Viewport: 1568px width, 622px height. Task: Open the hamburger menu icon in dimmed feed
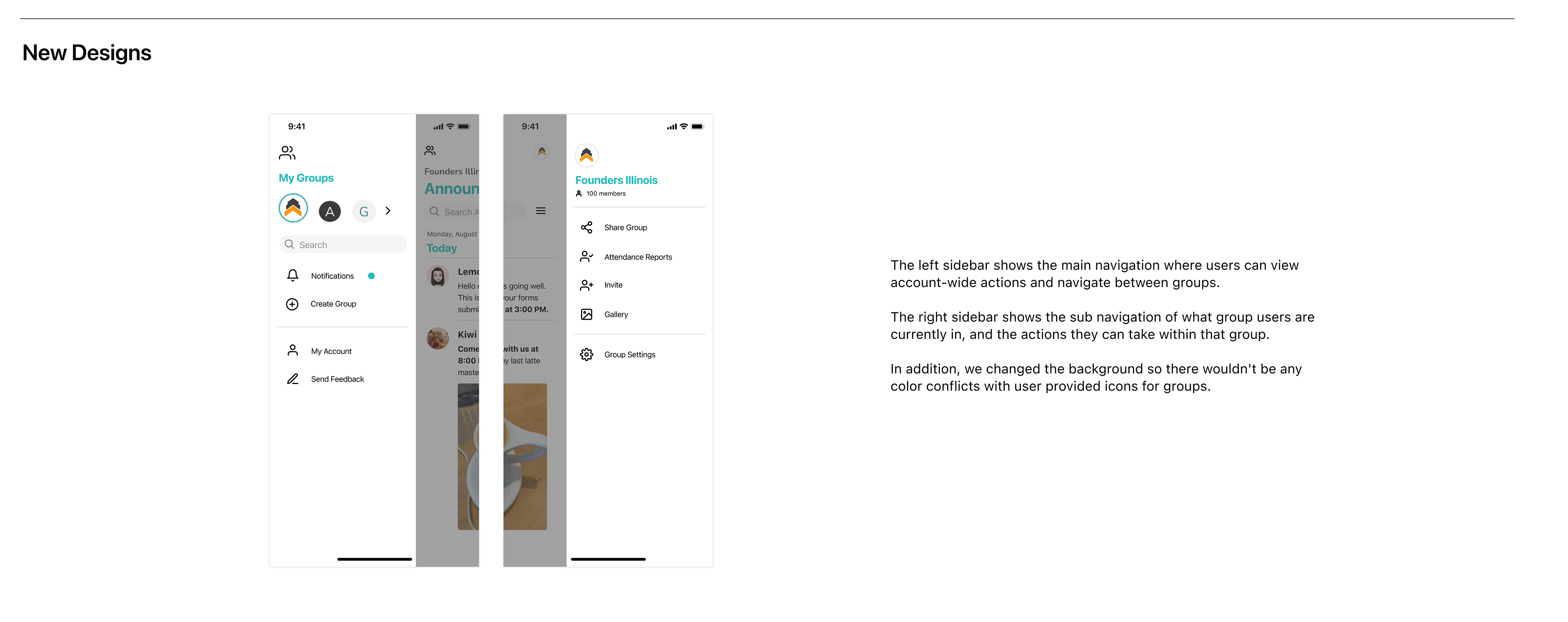tap(541, 211)
